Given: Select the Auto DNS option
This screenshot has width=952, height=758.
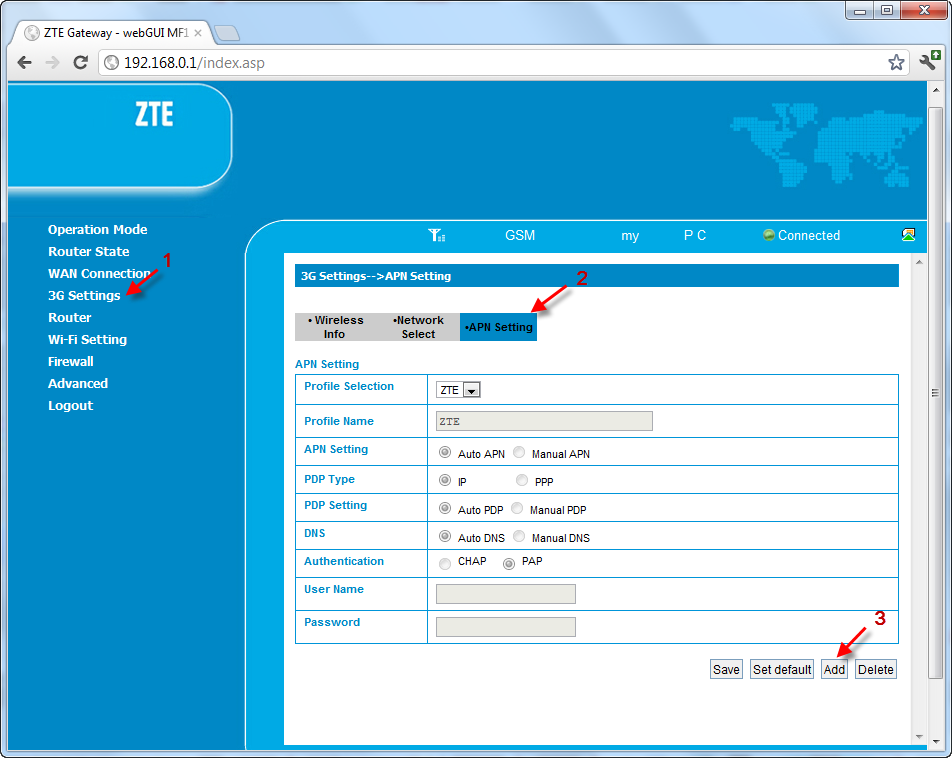Looking at the screenshot, I should click(445, 536).
